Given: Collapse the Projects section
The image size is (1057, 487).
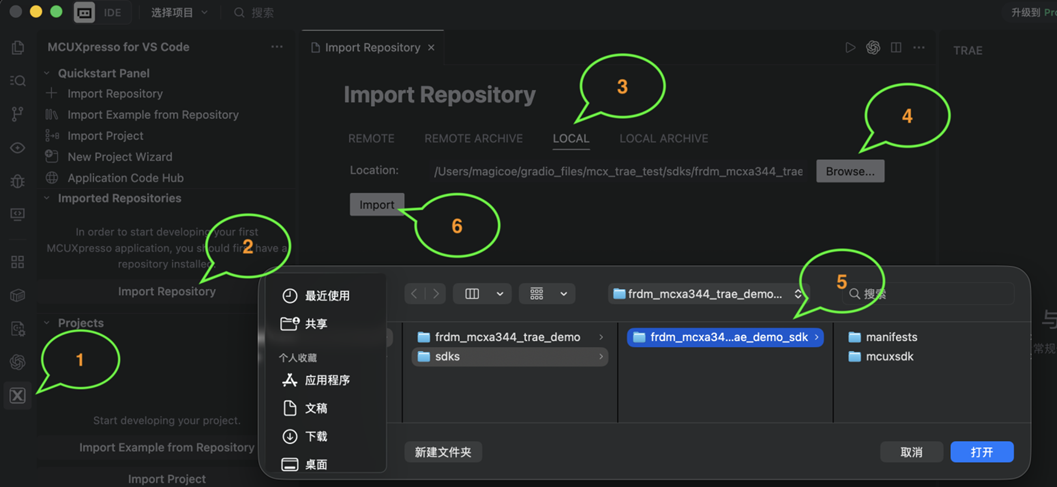Looking at the screenshot, I should point(47,323).
